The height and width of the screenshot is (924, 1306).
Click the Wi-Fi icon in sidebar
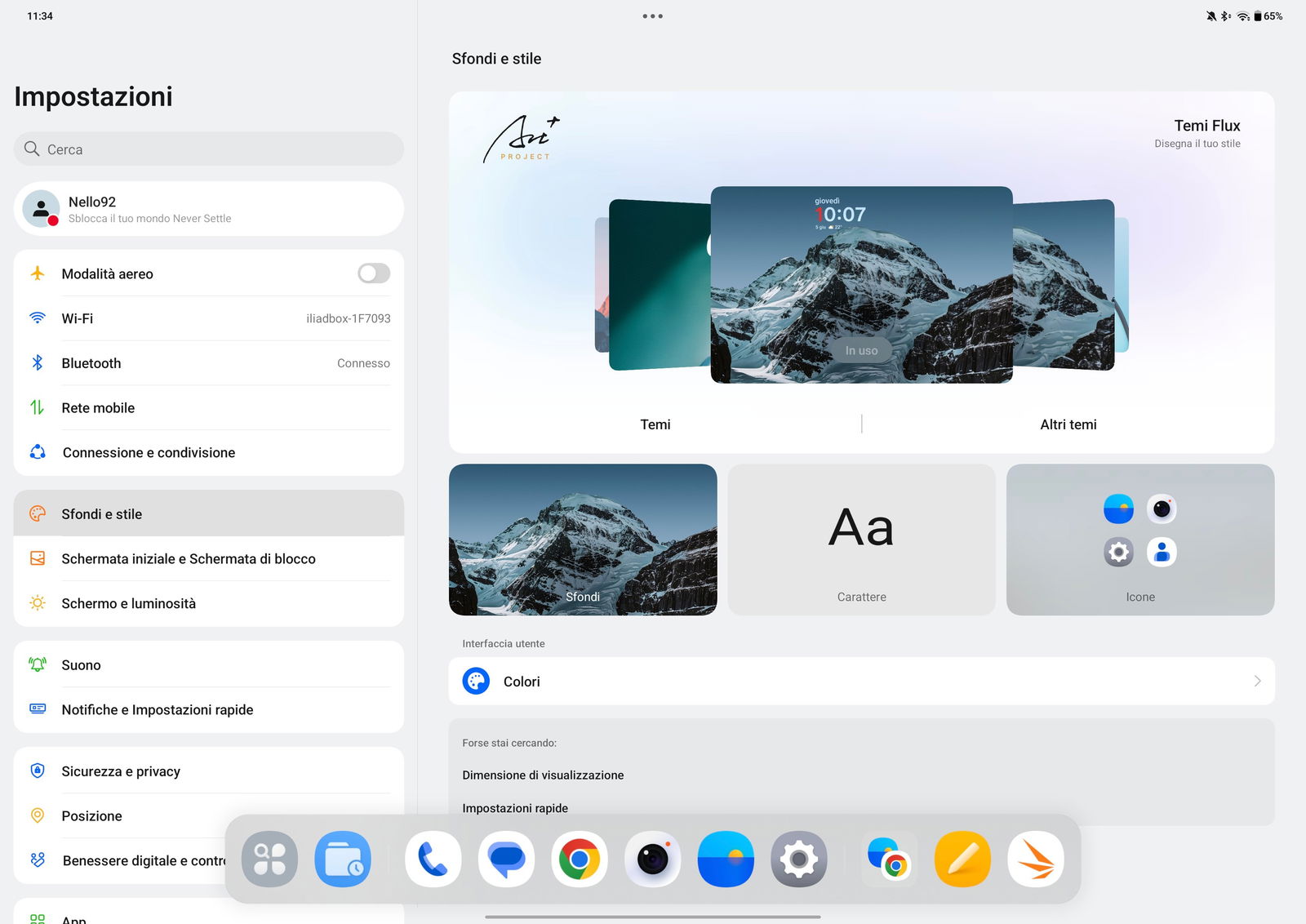(38, 318)
